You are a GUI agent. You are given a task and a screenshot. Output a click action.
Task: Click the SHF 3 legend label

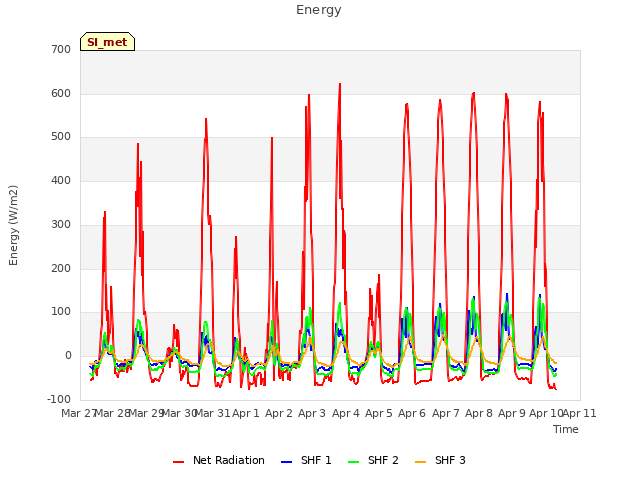tap(450, 460)
